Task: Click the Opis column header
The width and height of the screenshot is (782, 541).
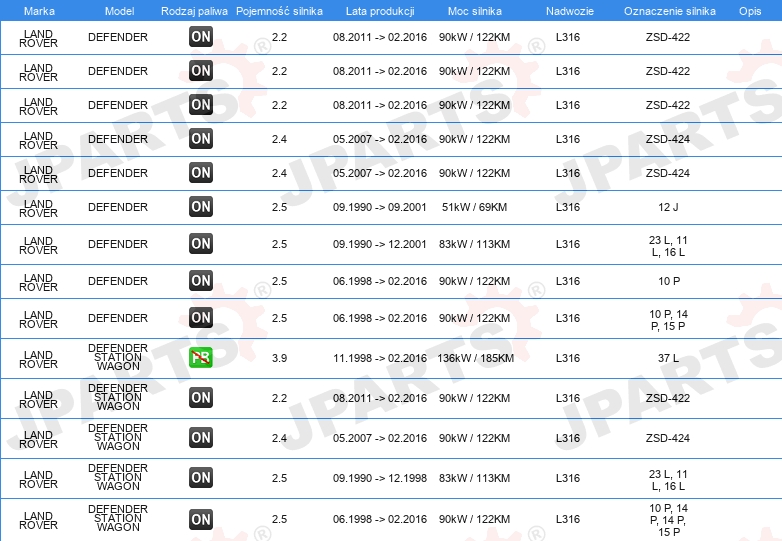Action: (x=750, y=11)
